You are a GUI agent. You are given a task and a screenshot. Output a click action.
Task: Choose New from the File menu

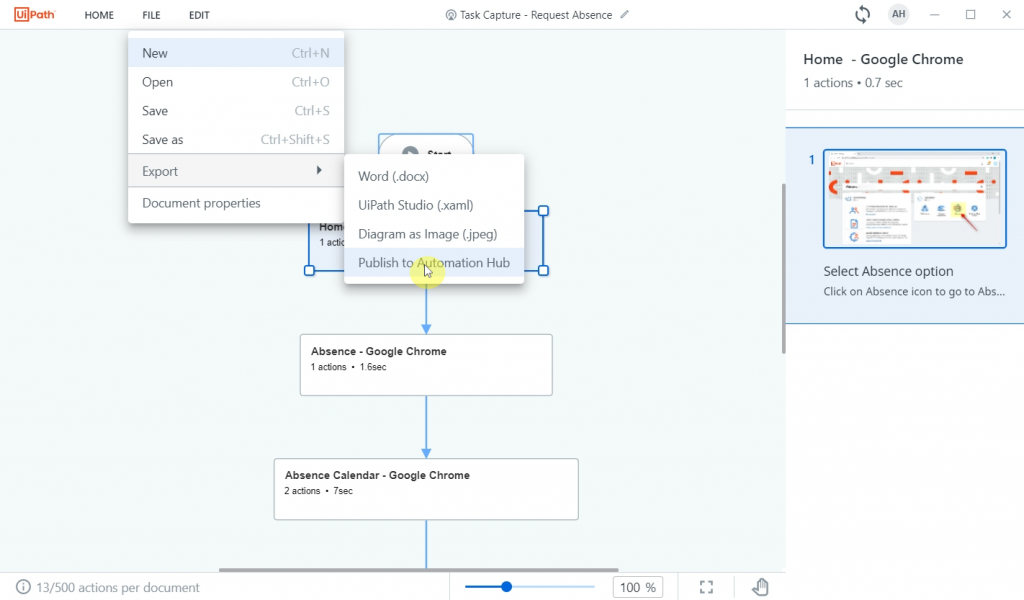236,53
